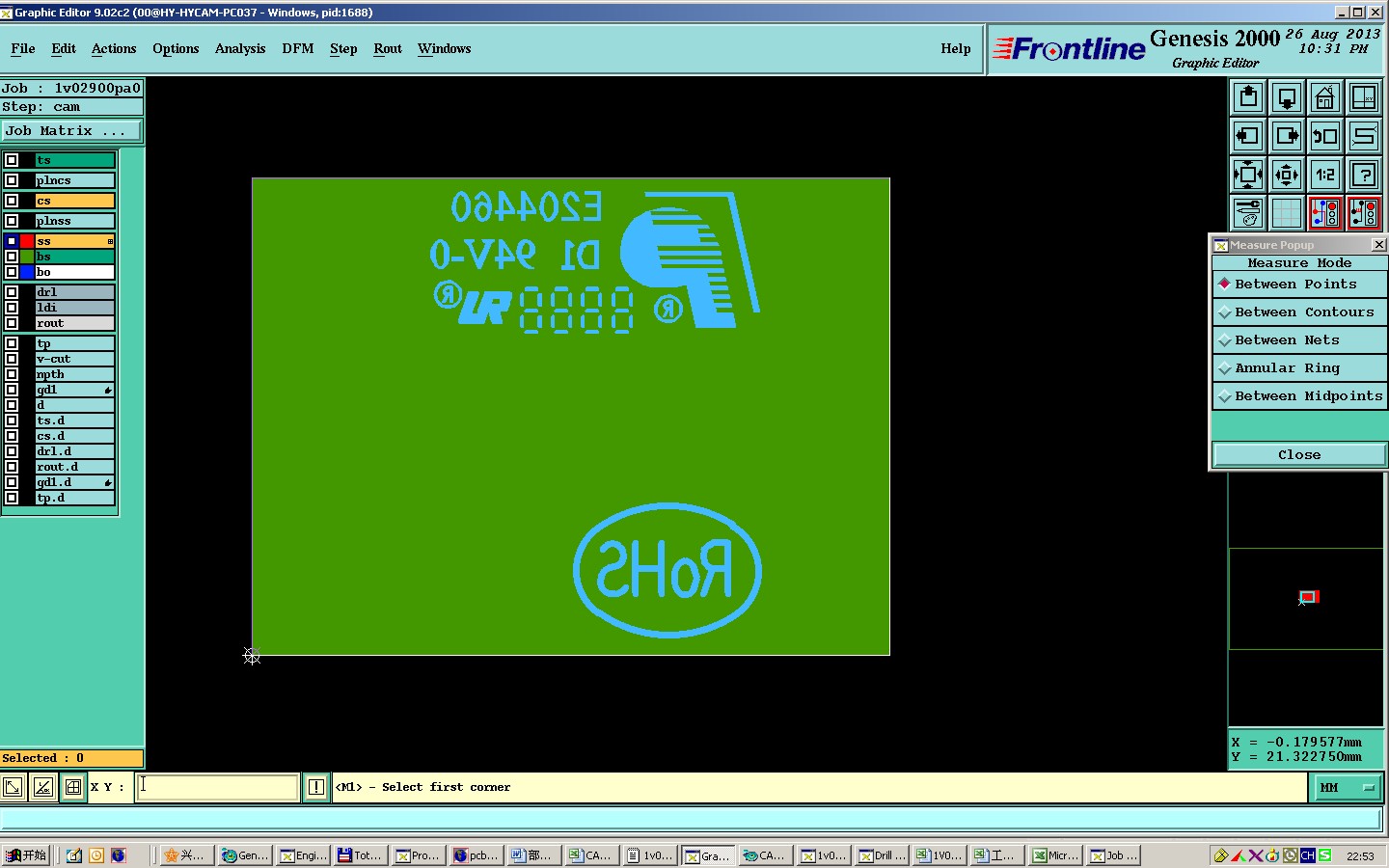This screenshot has width=1389, height=868.
Task: Open the Options menu
Action: point(176,49)
